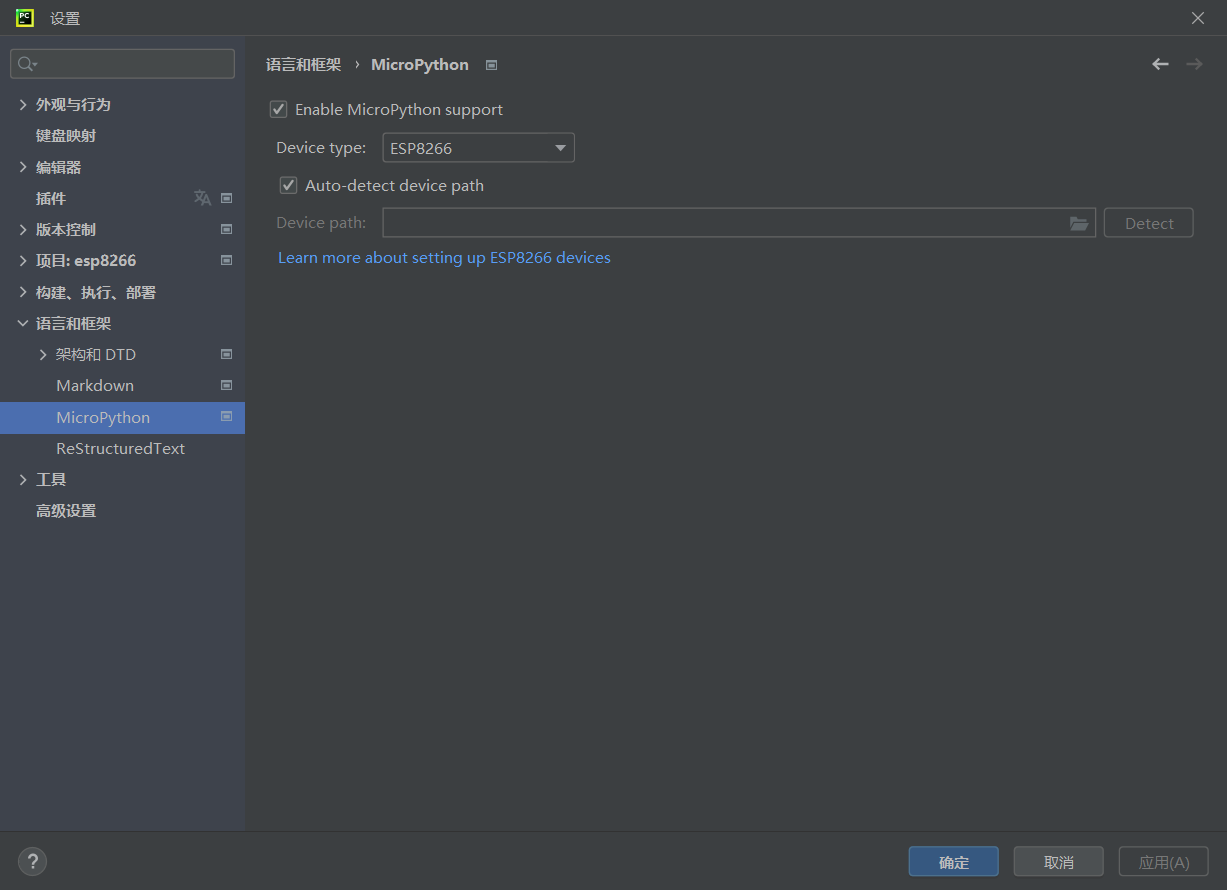This screenshot has height=890, width=1227.
Task: Click the 应用(A) button
Action: 1164,862
